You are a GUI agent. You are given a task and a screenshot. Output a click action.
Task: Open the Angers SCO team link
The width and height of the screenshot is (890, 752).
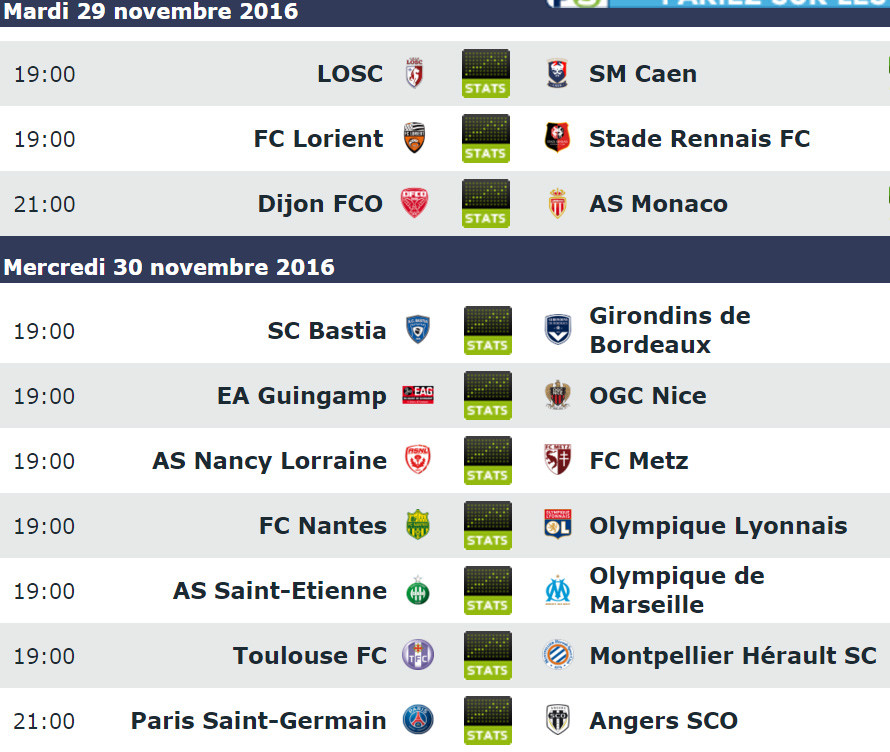pos(664,721)
